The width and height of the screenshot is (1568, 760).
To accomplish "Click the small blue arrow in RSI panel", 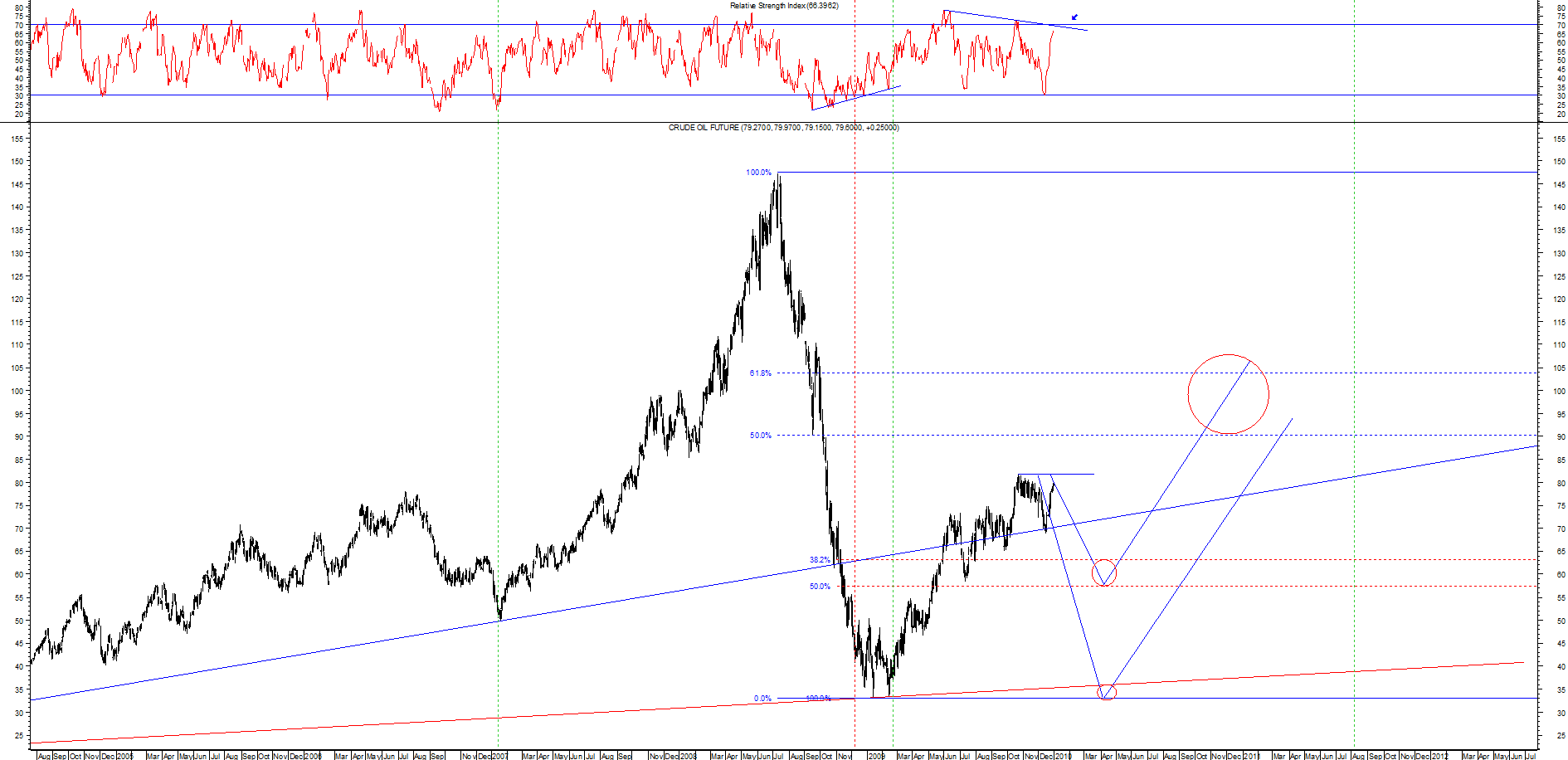I will click(1074, 17).
